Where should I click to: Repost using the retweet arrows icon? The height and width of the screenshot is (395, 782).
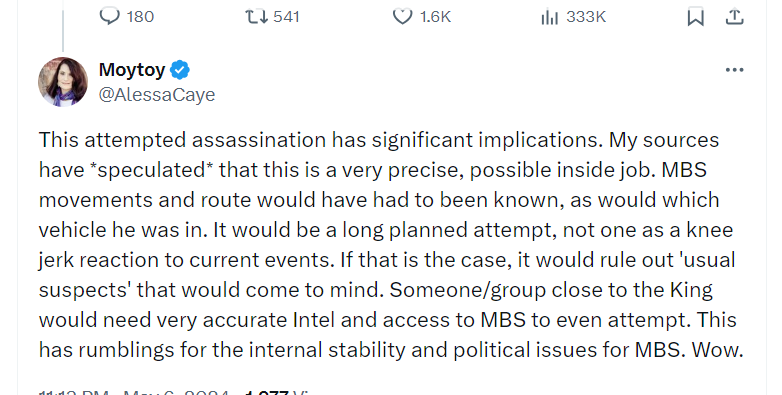click(x=256, y=16)
